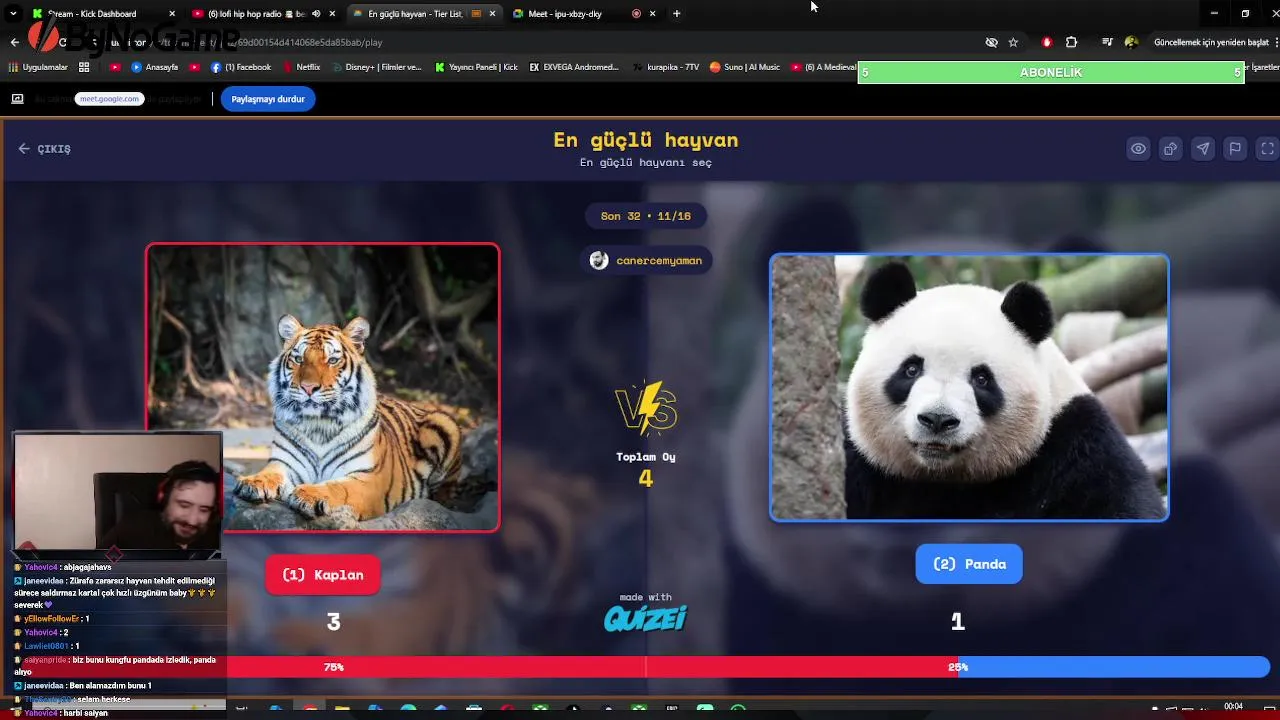Open the canercemyaman user chip
The width and height of the screenshot is (1280, 720).
coord(646,260)
